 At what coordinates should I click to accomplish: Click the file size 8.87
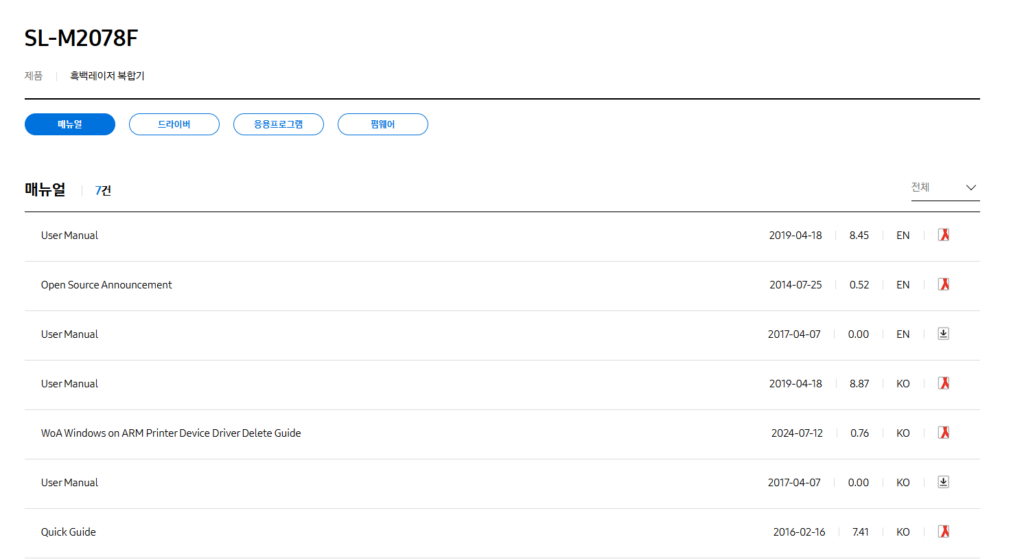point(859,384)
